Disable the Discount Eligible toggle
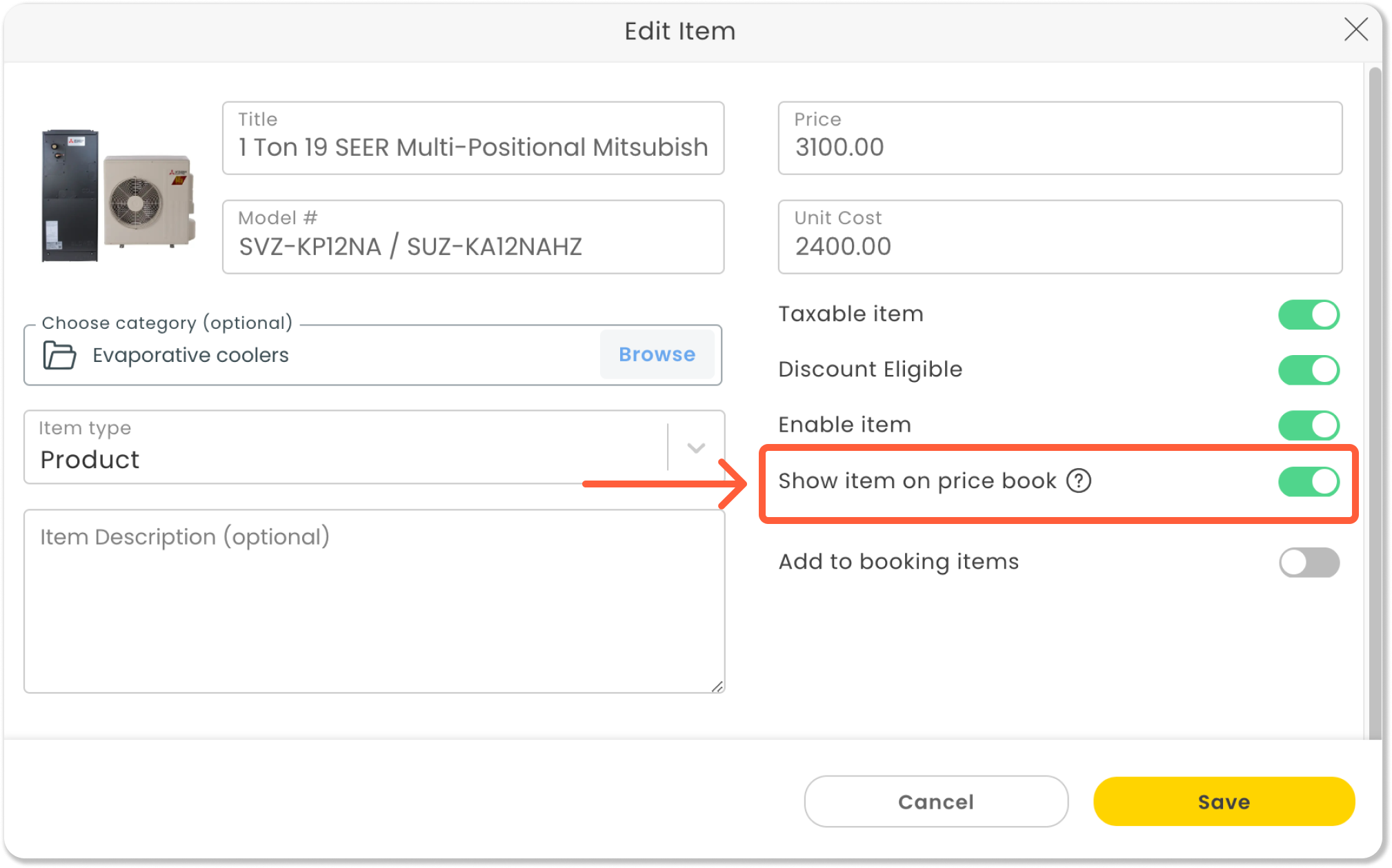 [1308, 370]
